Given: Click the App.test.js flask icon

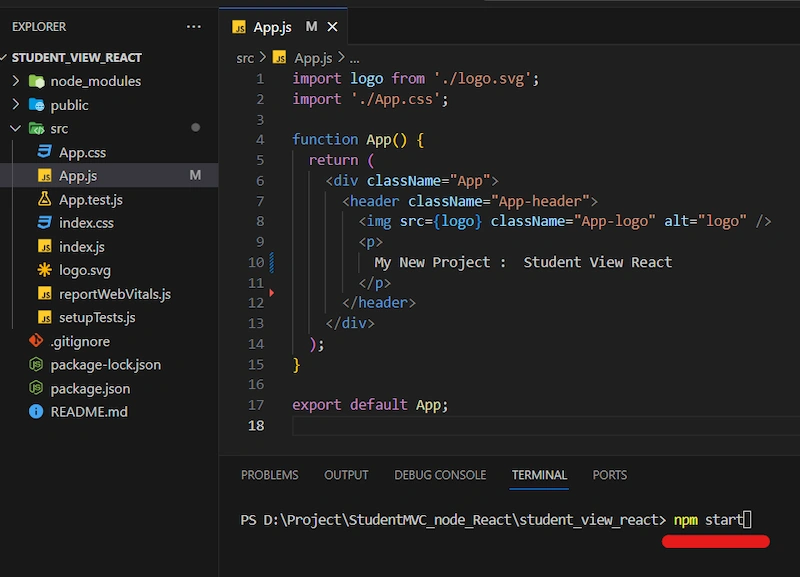Looking at the screenshot, I should pos(44,199).
